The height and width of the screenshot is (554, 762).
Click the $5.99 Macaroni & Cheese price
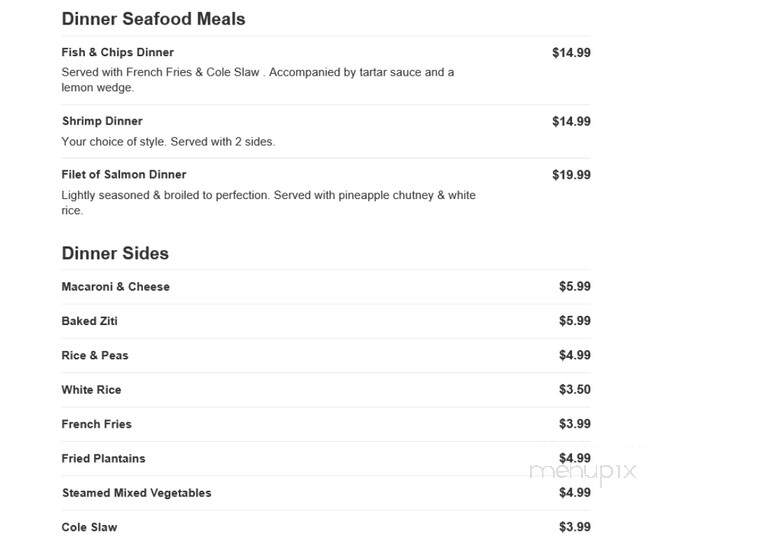tap(575, 286)
